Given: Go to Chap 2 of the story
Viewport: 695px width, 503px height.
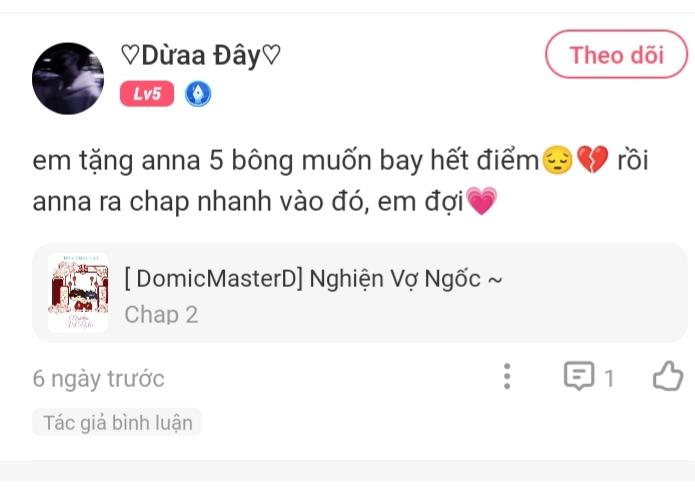Looking at the screenshot, I should pyautogui.click(x=161, y=314).
